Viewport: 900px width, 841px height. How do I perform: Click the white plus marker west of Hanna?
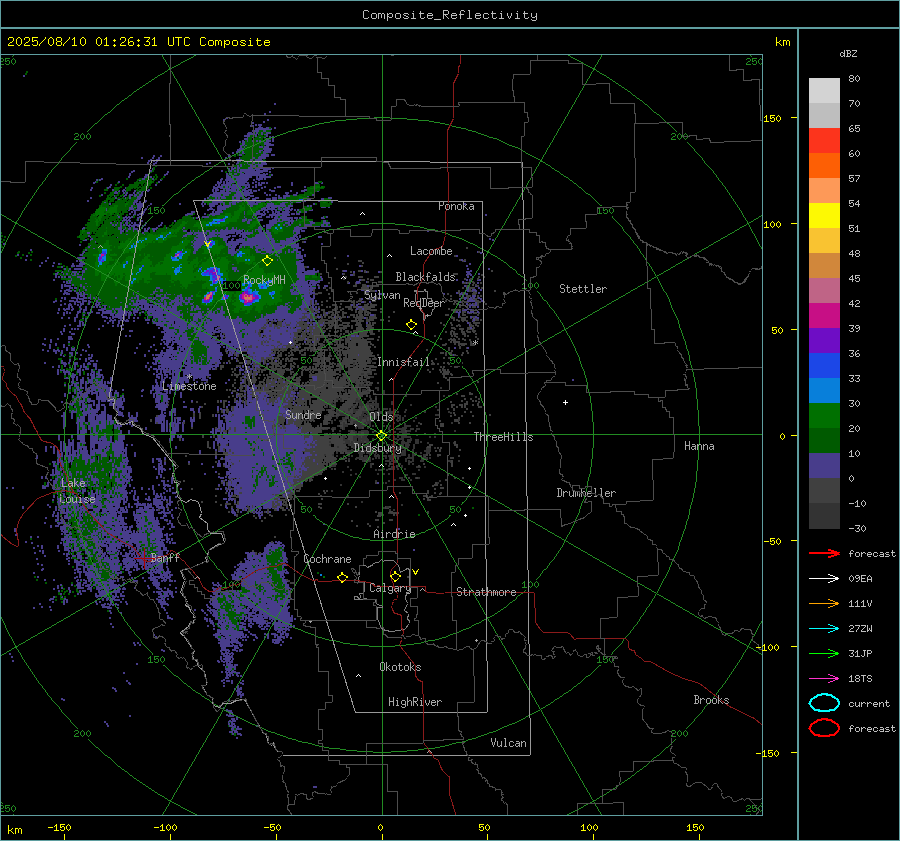565,402
